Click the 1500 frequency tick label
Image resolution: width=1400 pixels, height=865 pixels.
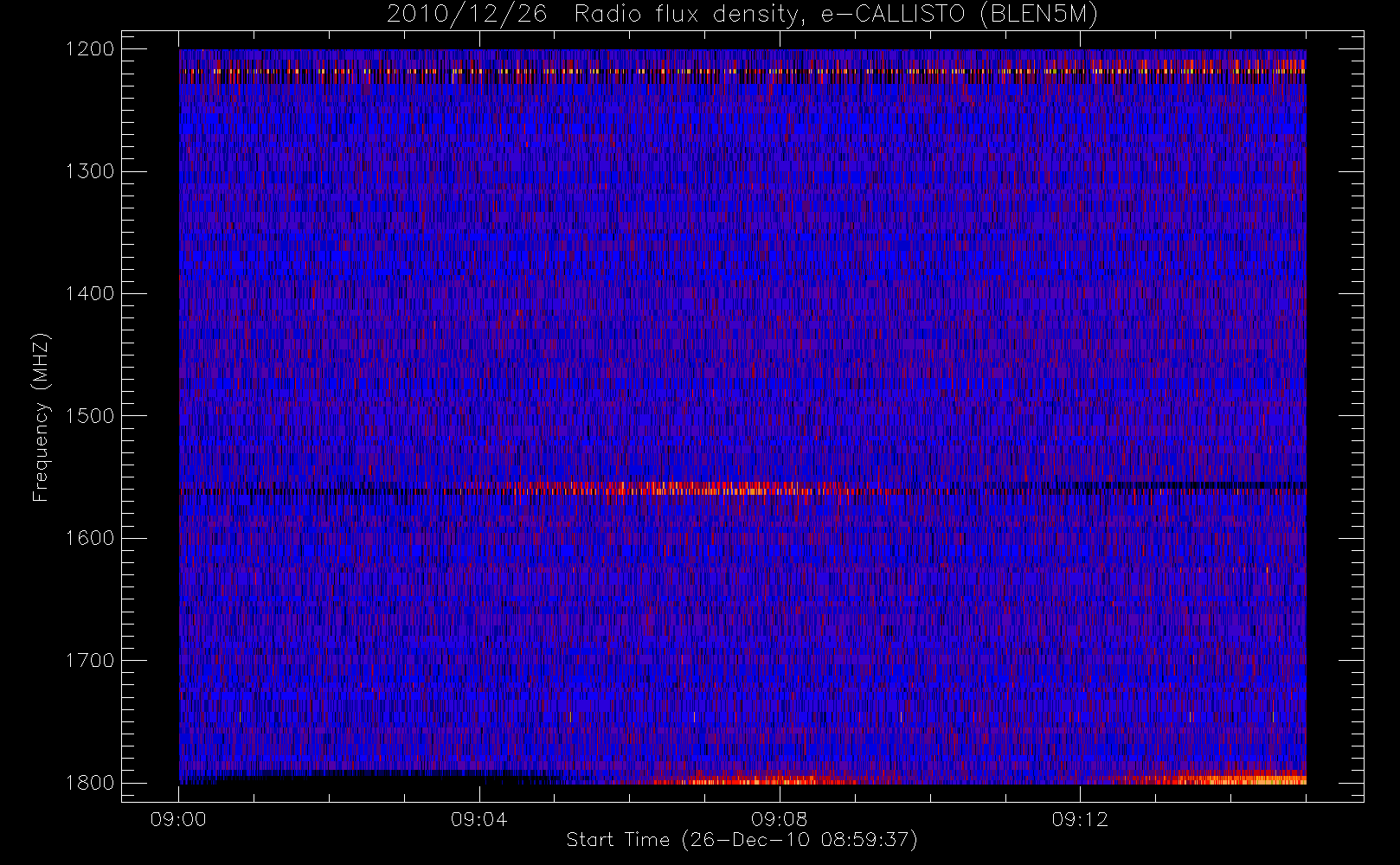click(x=90, y=415)
